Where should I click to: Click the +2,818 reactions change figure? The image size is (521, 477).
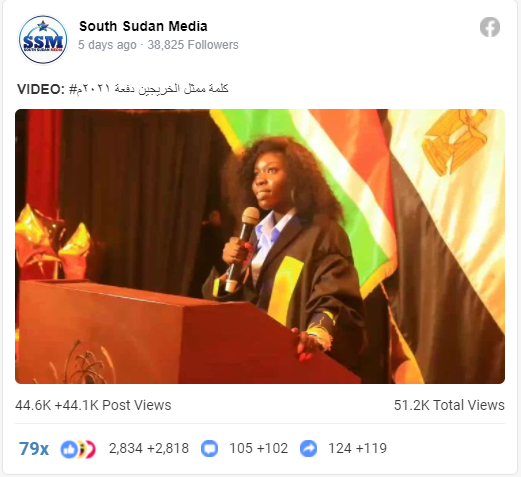point(168,449)
